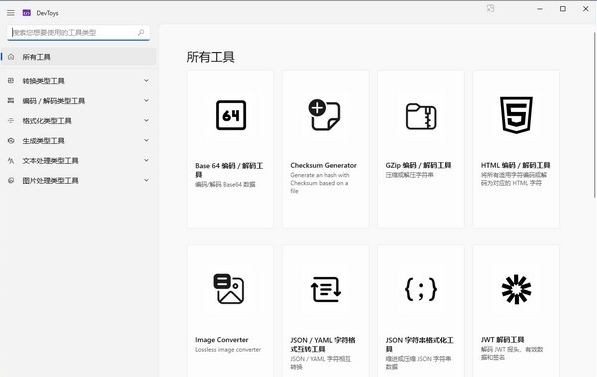The image size is (597, 377).
Task: Click the Checksum Generator file-plus icon
Action: click(x=324, y=115)
